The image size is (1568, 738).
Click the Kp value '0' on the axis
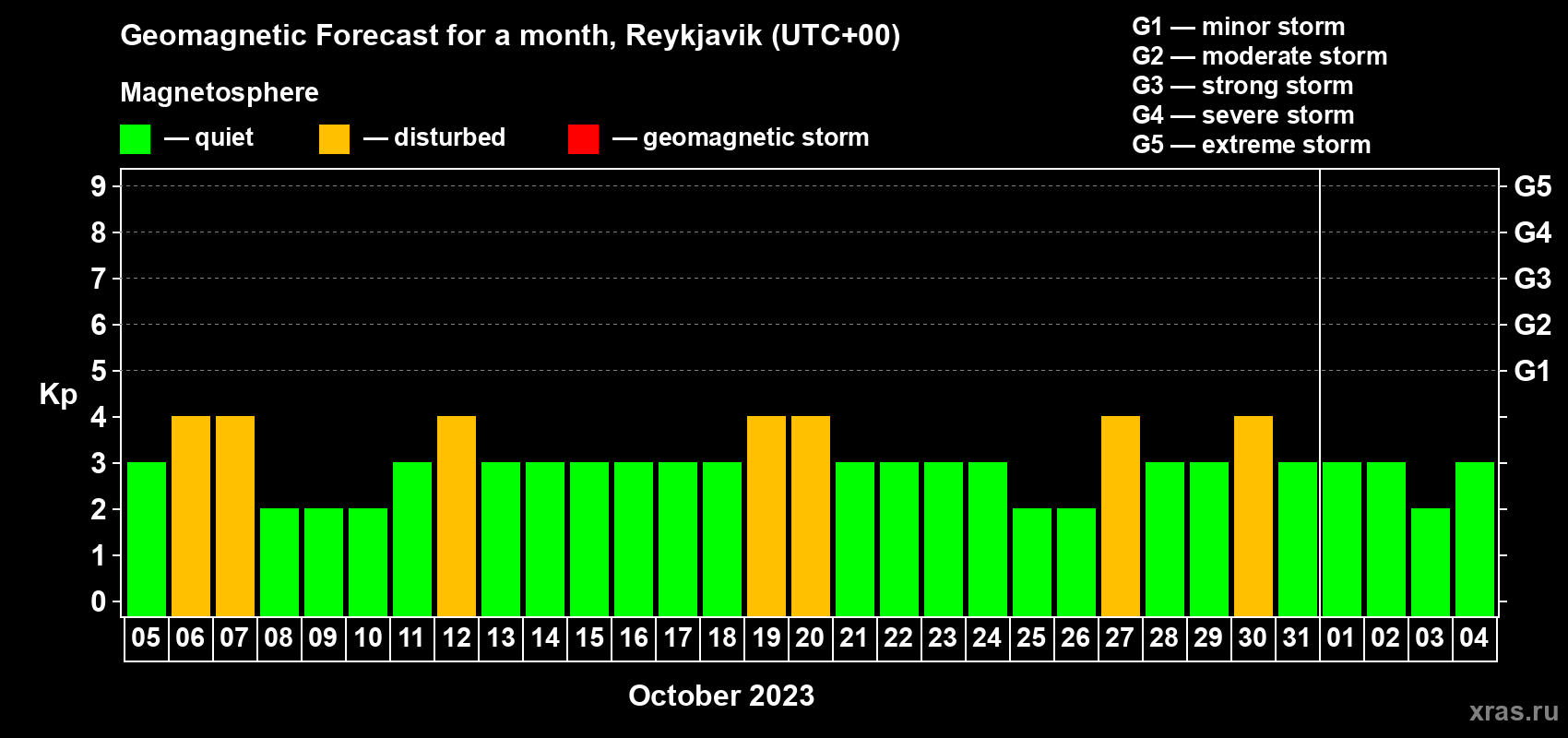pos(99,601)
